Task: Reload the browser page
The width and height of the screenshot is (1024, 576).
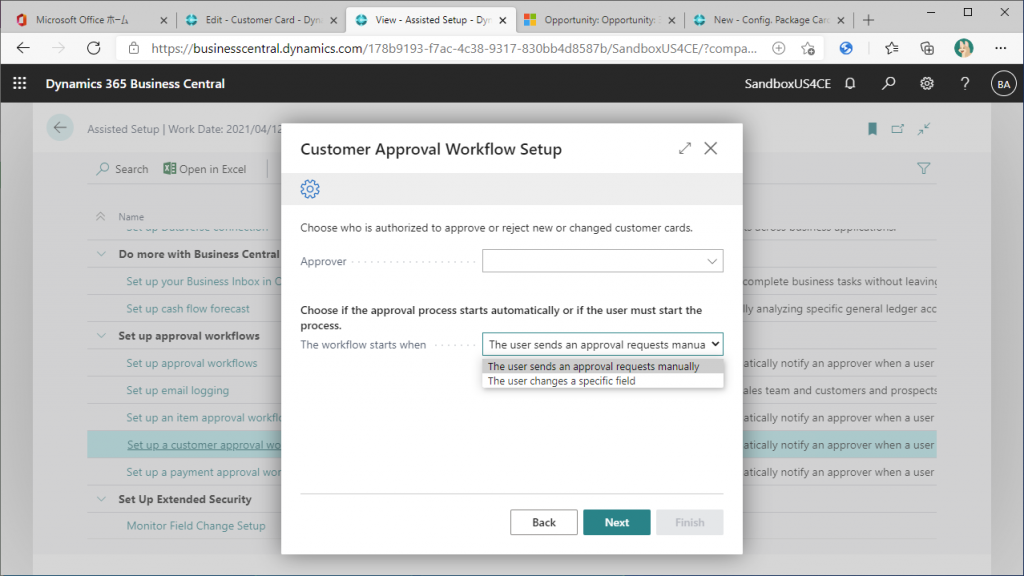Action: coord(94,48)
